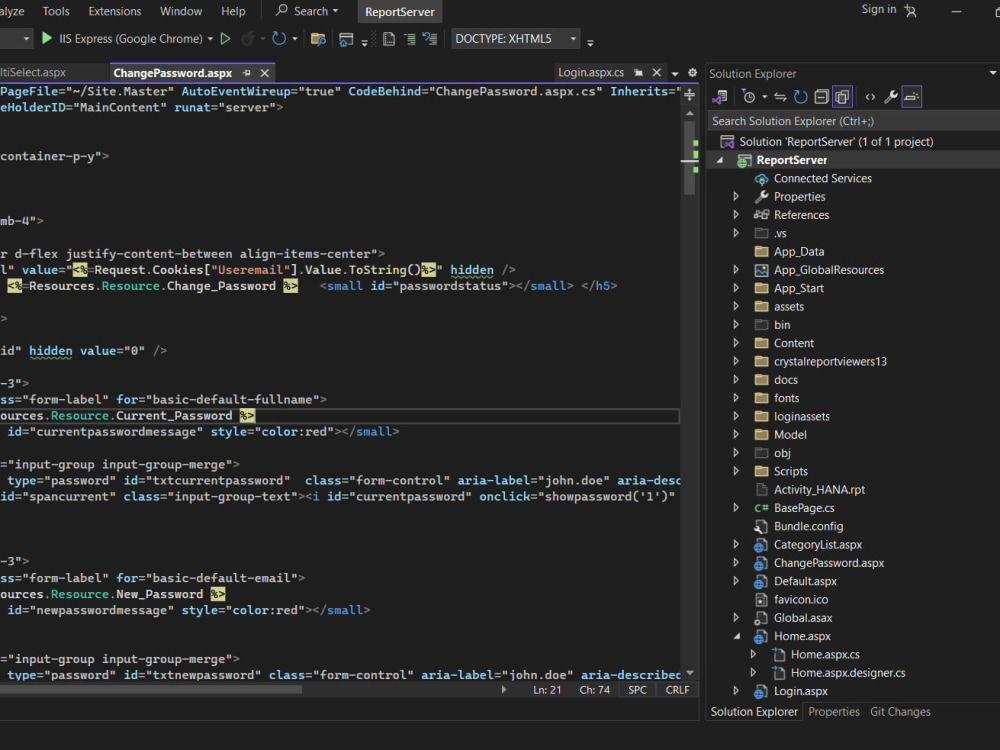Start debugging with the green Run button

tap(46, 38)
